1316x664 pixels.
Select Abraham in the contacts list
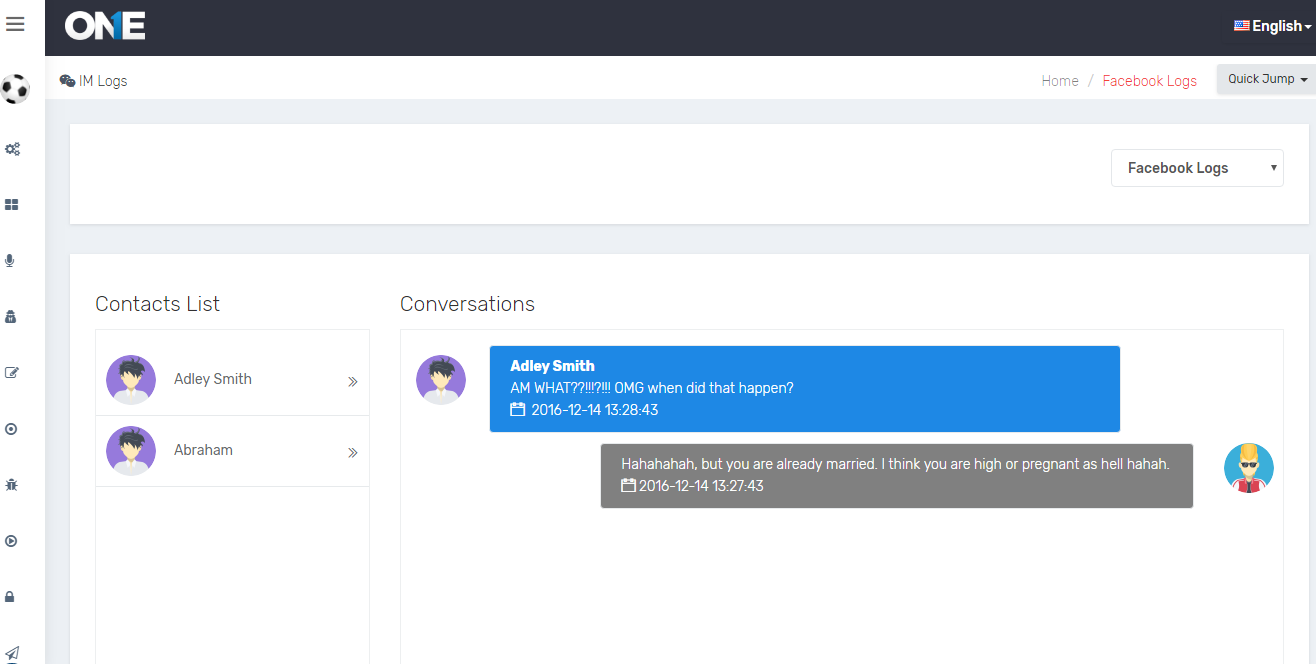click(x=203, y=450)
